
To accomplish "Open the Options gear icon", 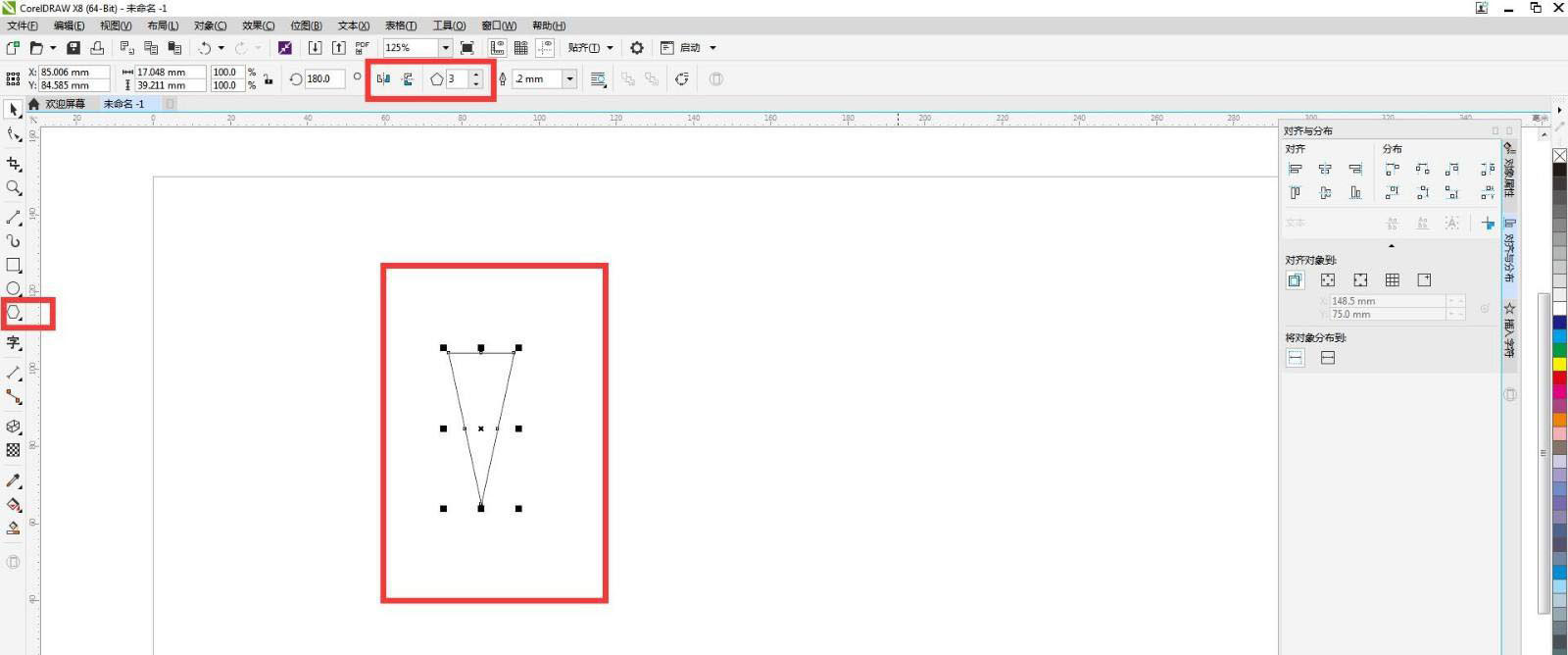I will pos(637,48).
